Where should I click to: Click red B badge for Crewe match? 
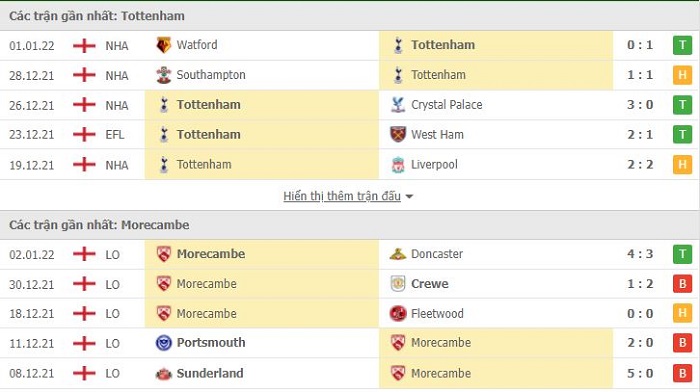pyautogui.click(x=682, y=284)
